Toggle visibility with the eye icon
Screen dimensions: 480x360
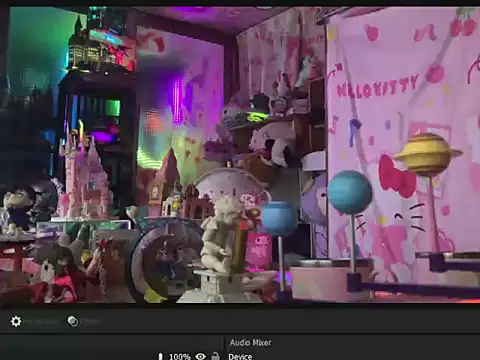pyautogui.click(x=200, y=356)
